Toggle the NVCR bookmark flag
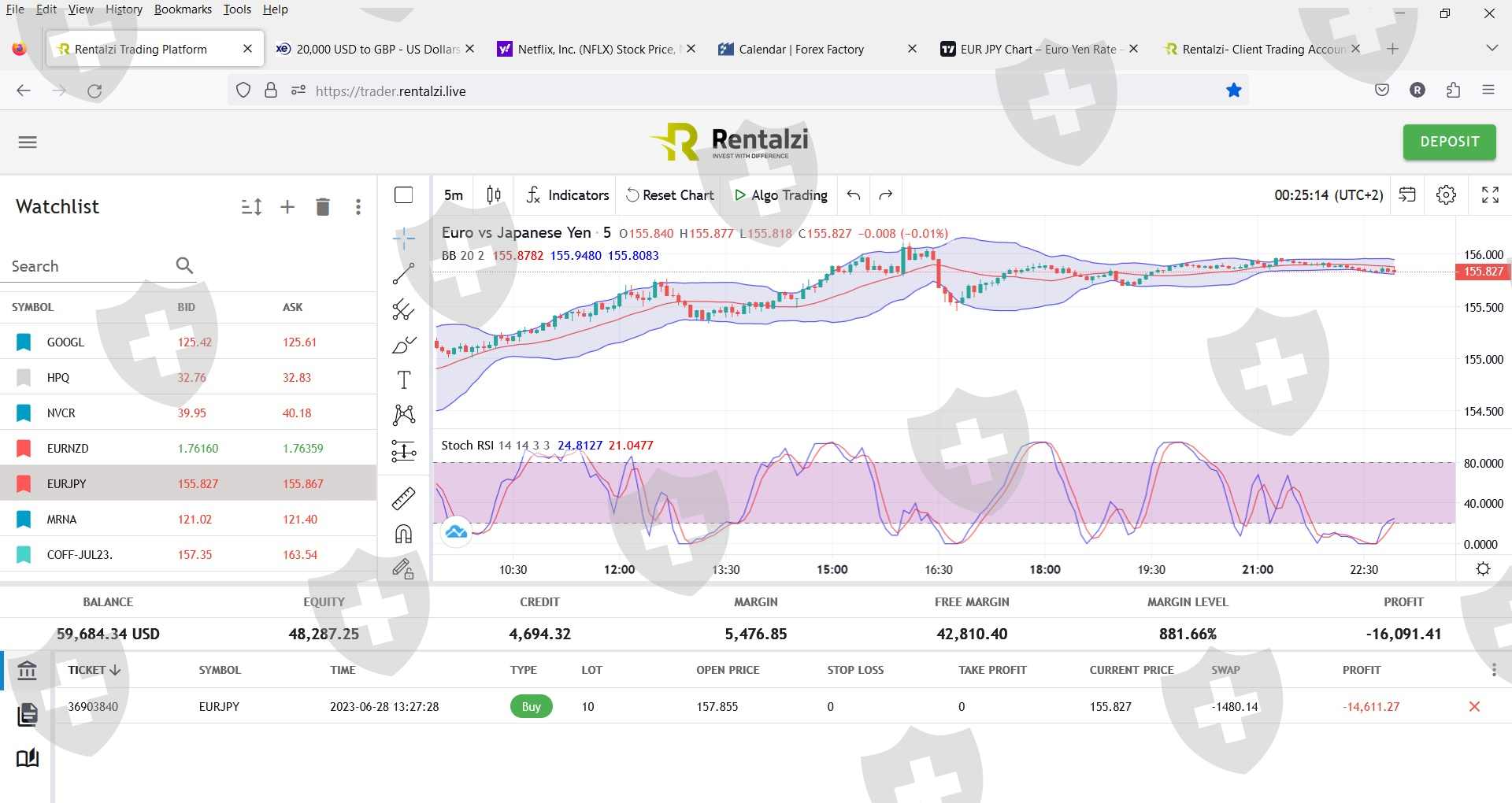This screenshot has height=803, width=1512. 24,413
